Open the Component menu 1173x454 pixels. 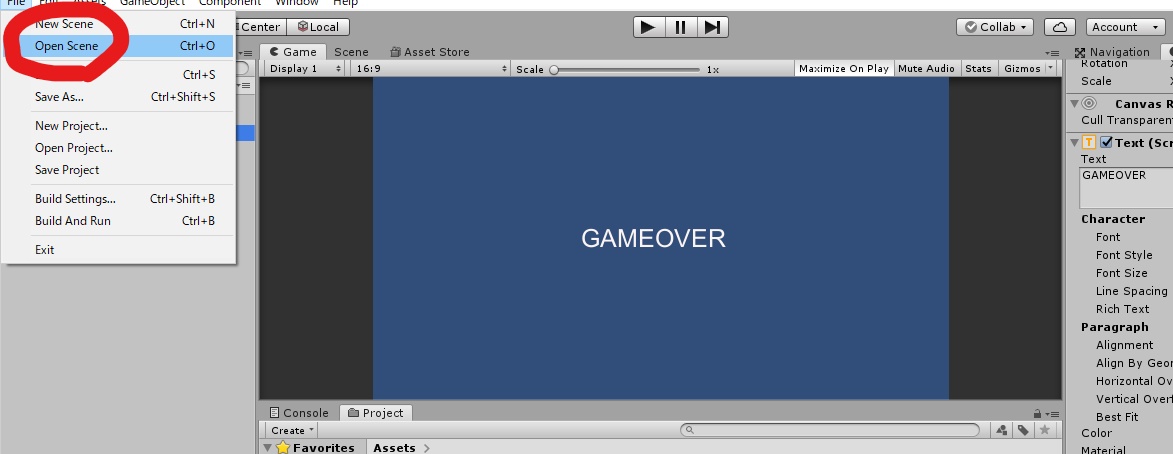tap(230, 3)
